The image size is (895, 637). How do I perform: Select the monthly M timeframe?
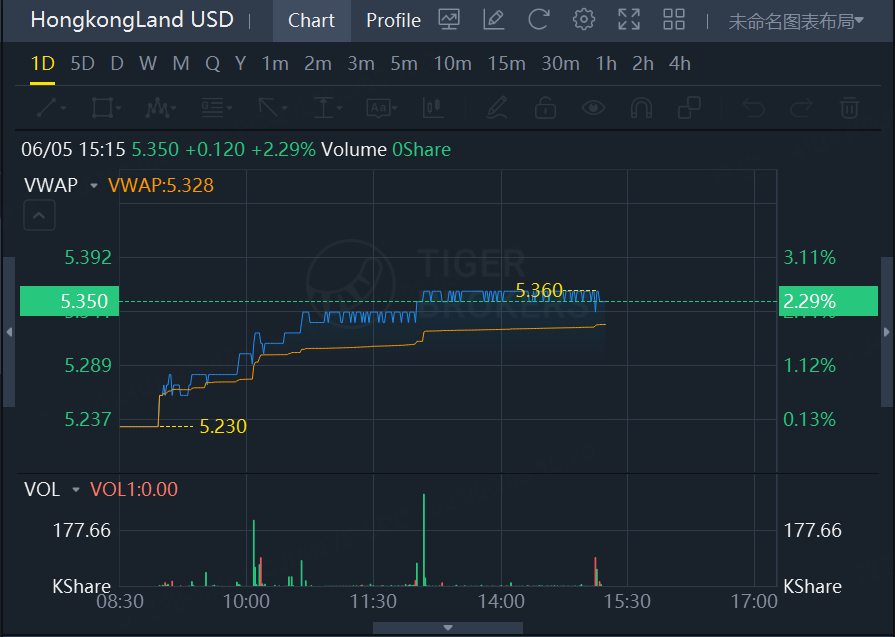click(181, 63)
